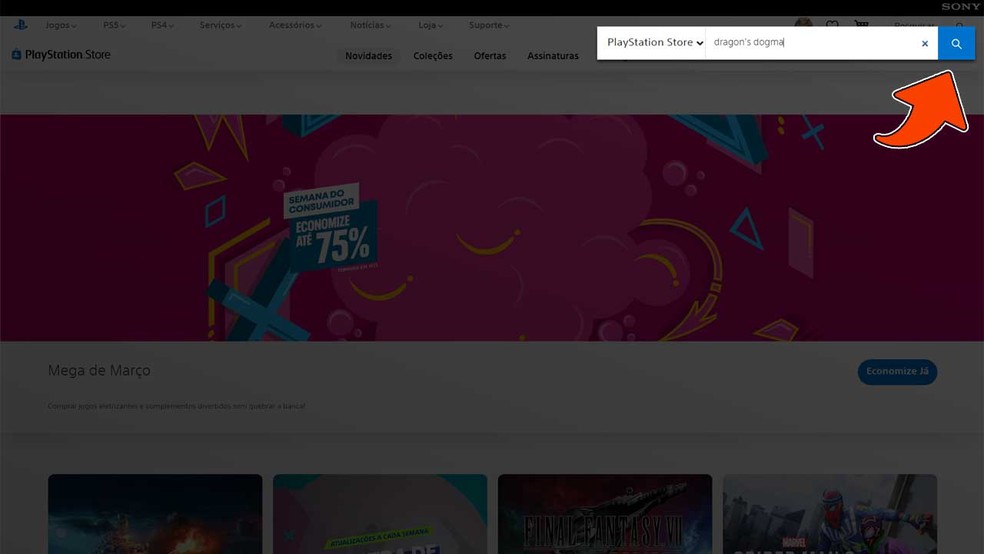
Task: Open the weekly updates promotional tile
Action: (380, 514)
